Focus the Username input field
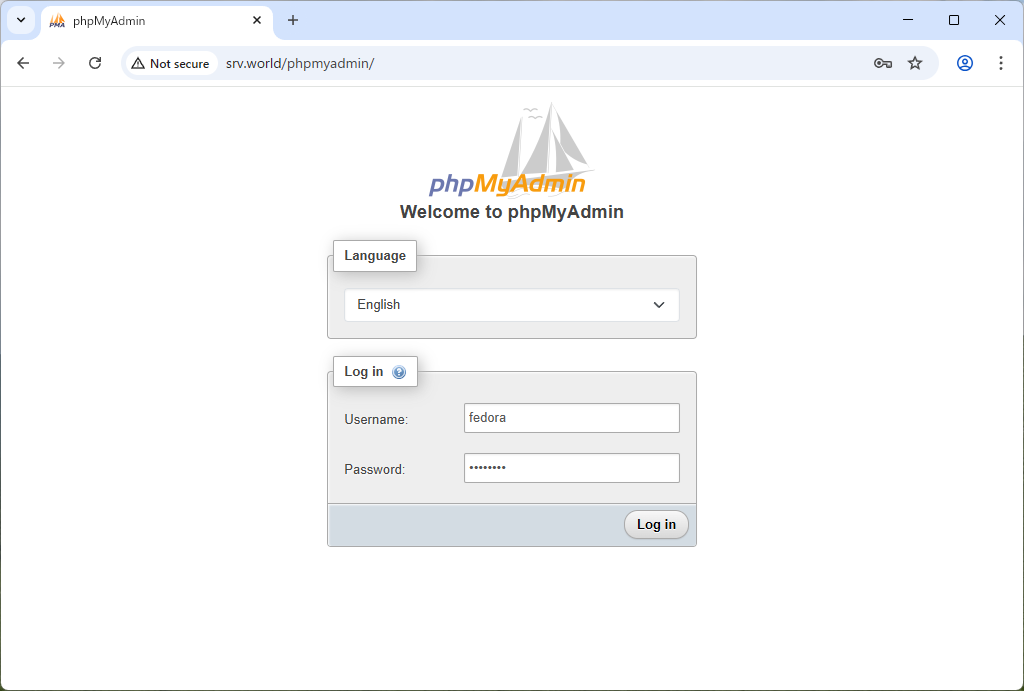Viewport: 1024px width, 691px height. [x=571, y=417]
